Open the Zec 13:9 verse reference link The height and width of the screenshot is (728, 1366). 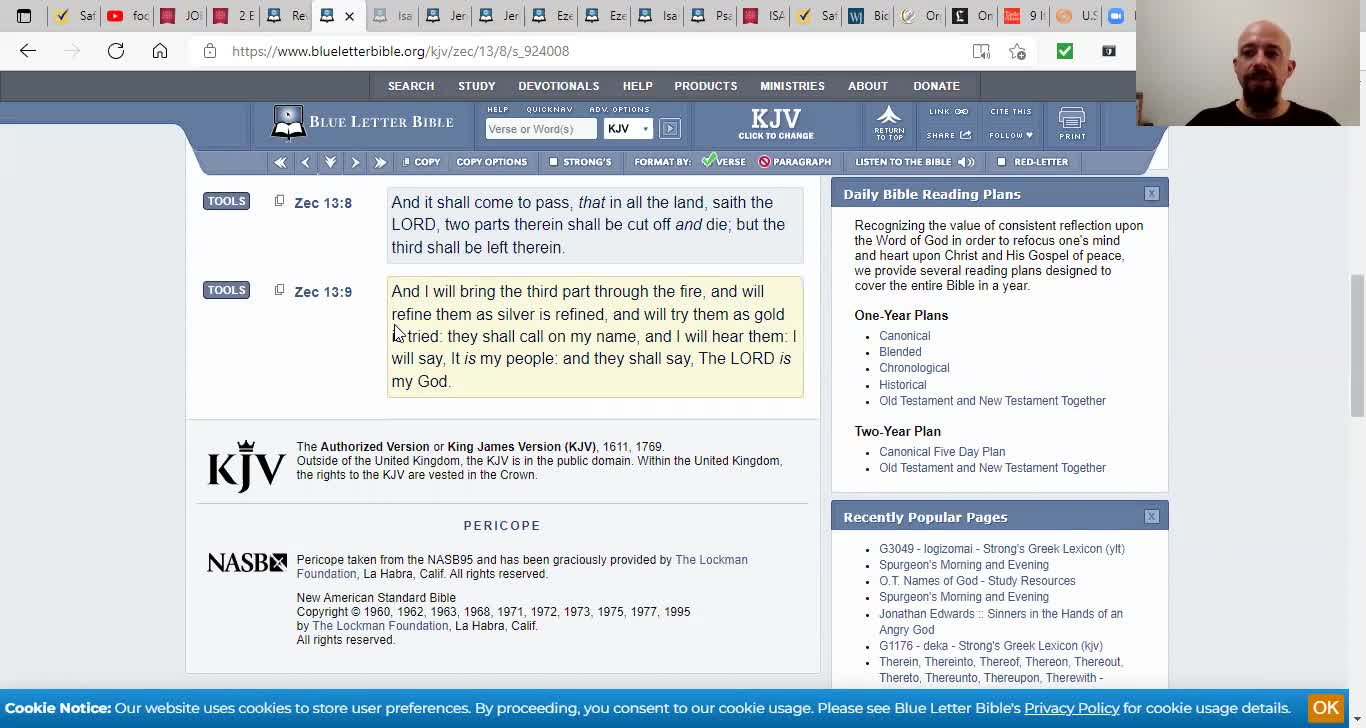(x=323, y=292)
